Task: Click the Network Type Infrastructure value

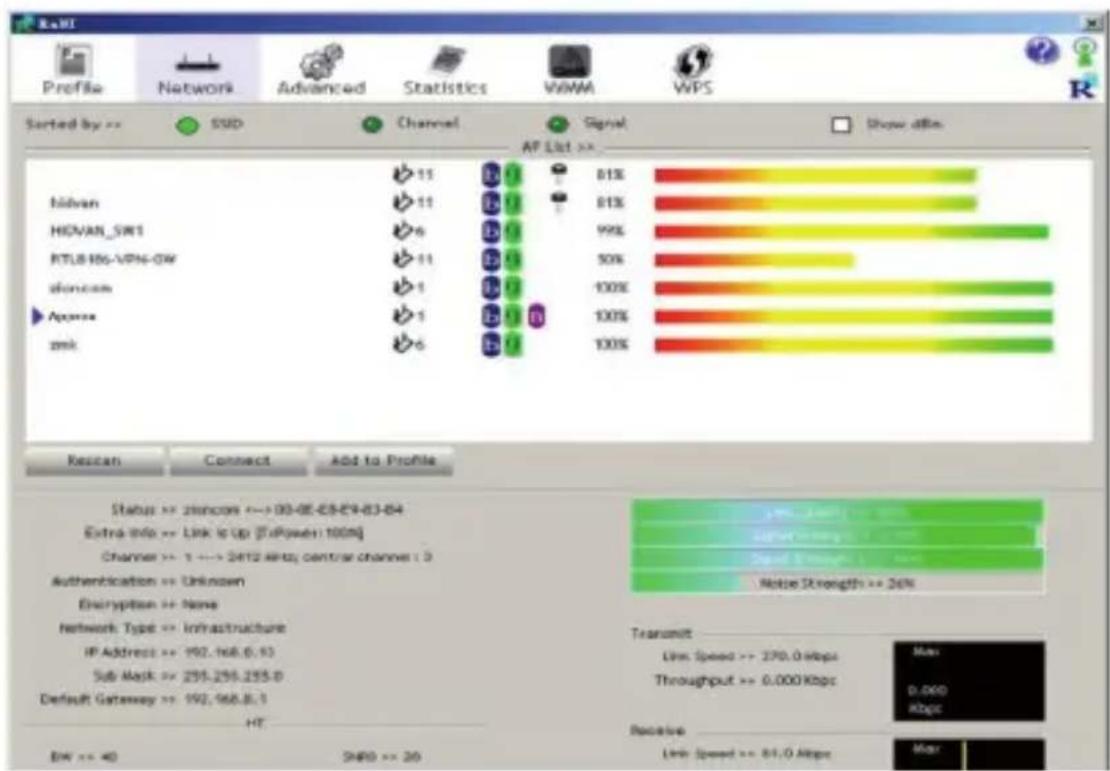Action: coord(234,628)
